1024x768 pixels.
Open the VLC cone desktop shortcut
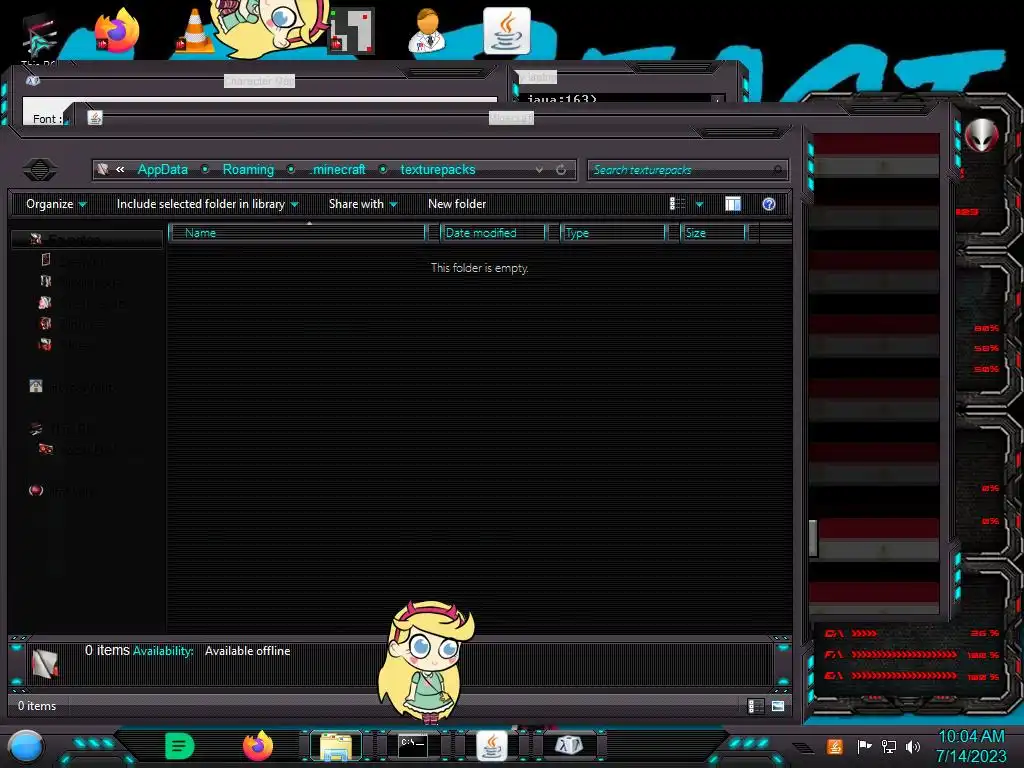click(194, 31)
